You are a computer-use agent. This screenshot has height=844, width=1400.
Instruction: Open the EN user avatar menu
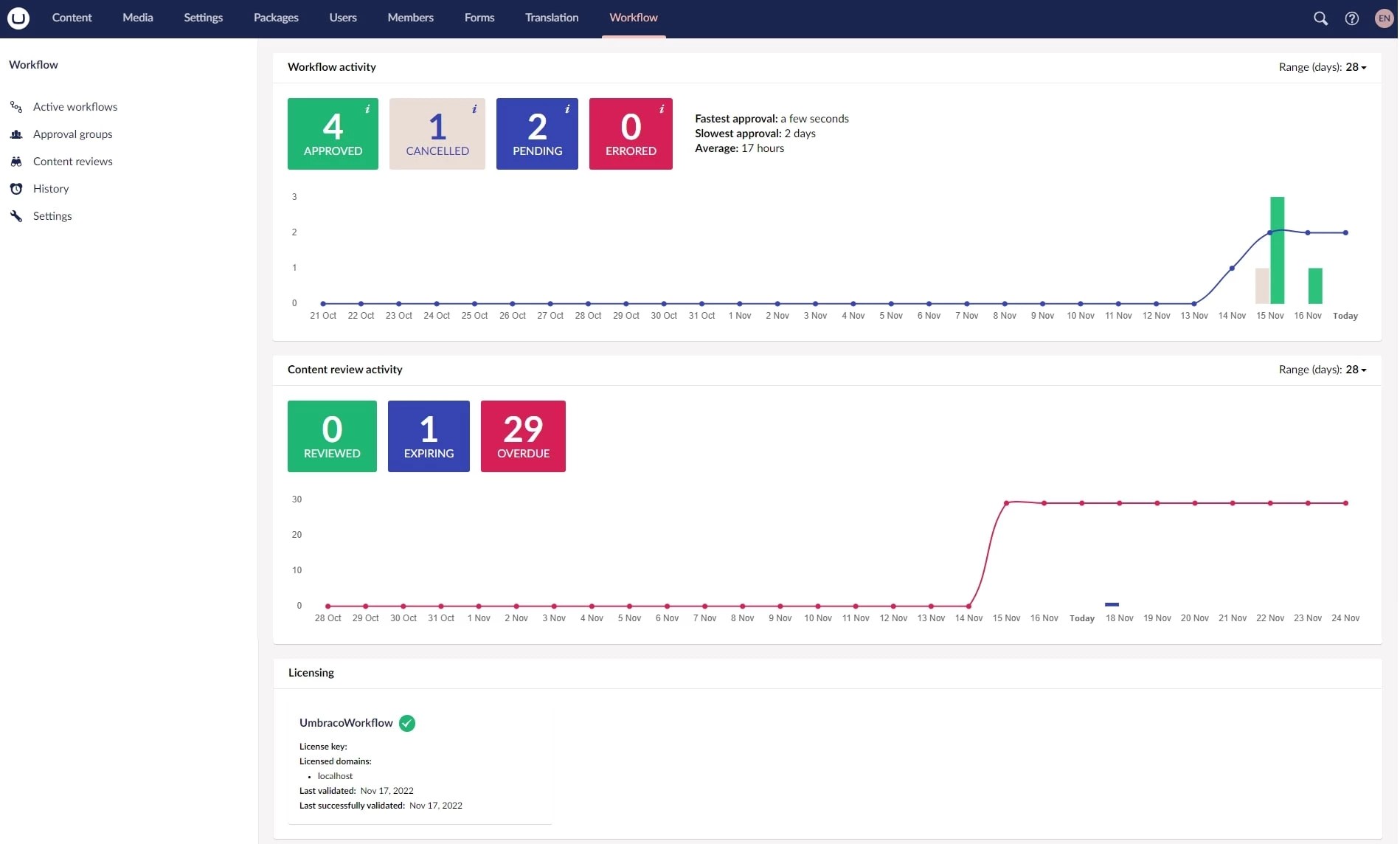[1384, 18]
